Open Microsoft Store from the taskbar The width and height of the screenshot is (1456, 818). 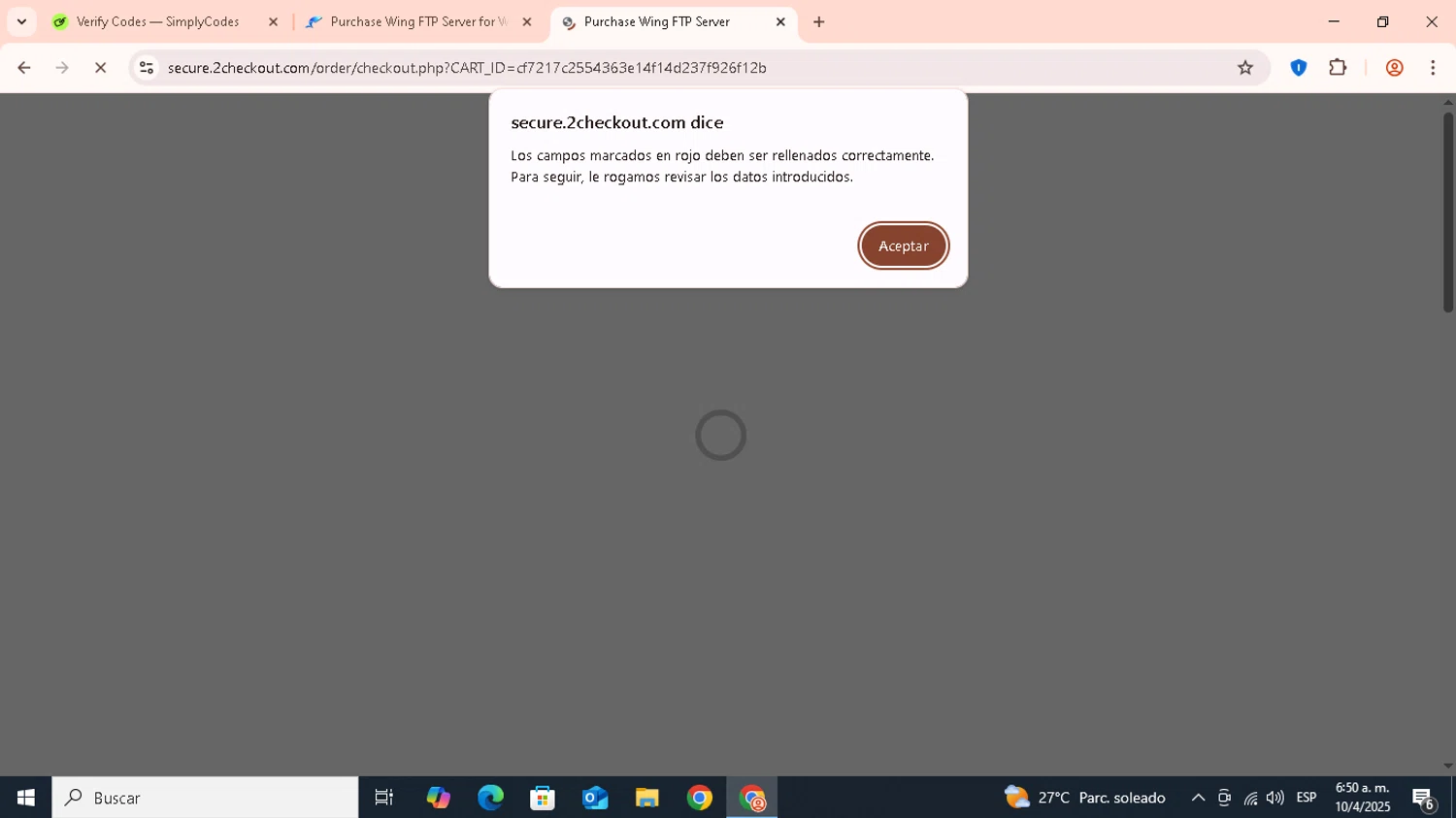543,798
